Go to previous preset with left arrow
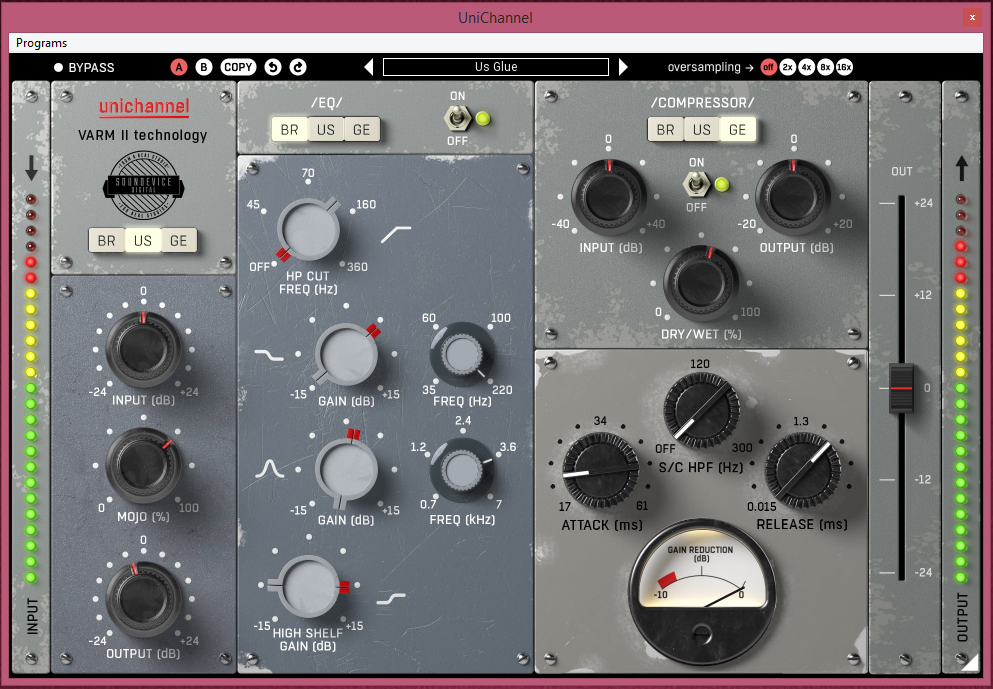The image size is (993, 689). point(369,67)
